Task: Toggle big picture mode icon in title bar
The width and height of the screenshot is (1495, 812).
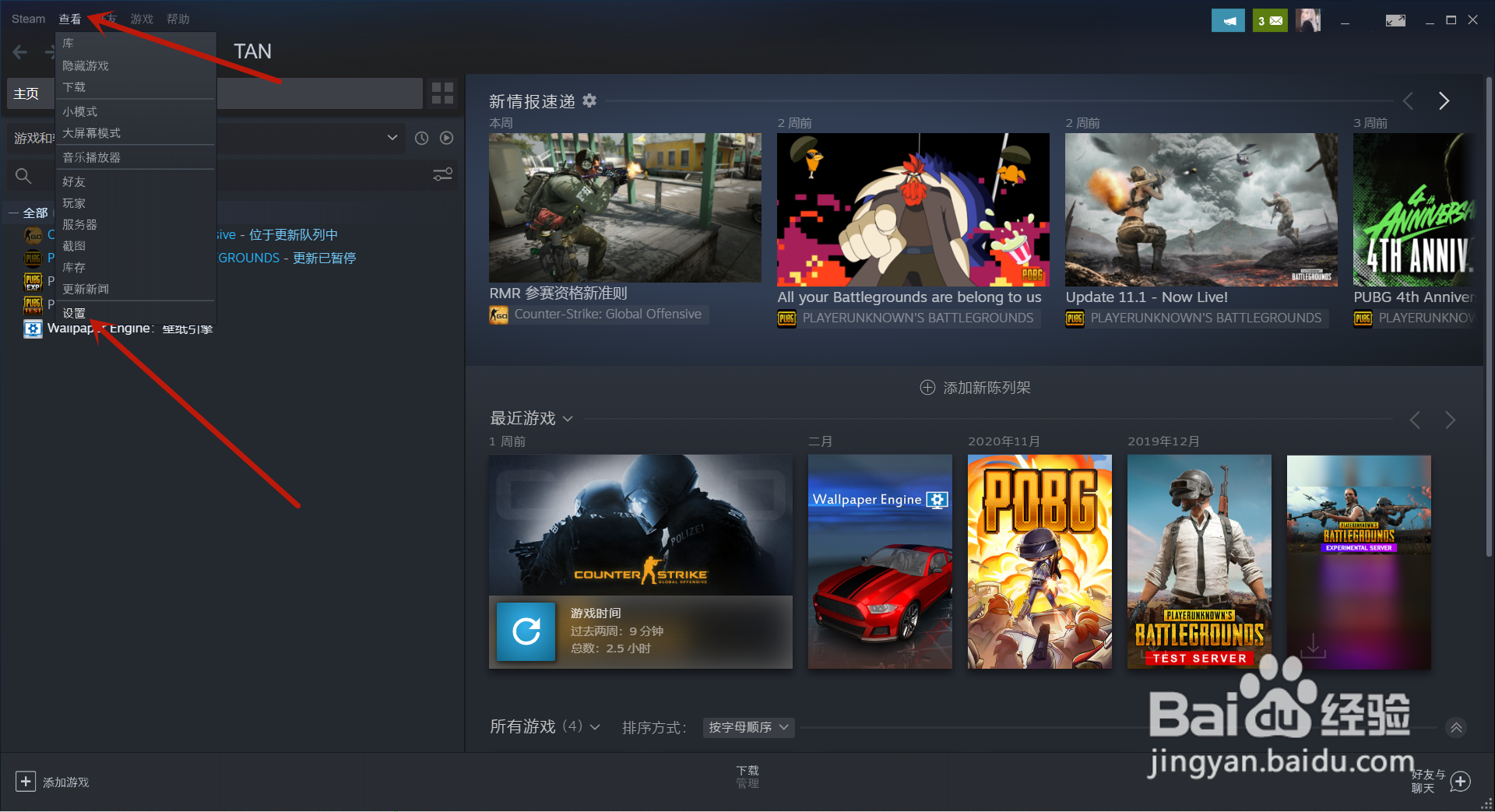Action: [1395, 20]
